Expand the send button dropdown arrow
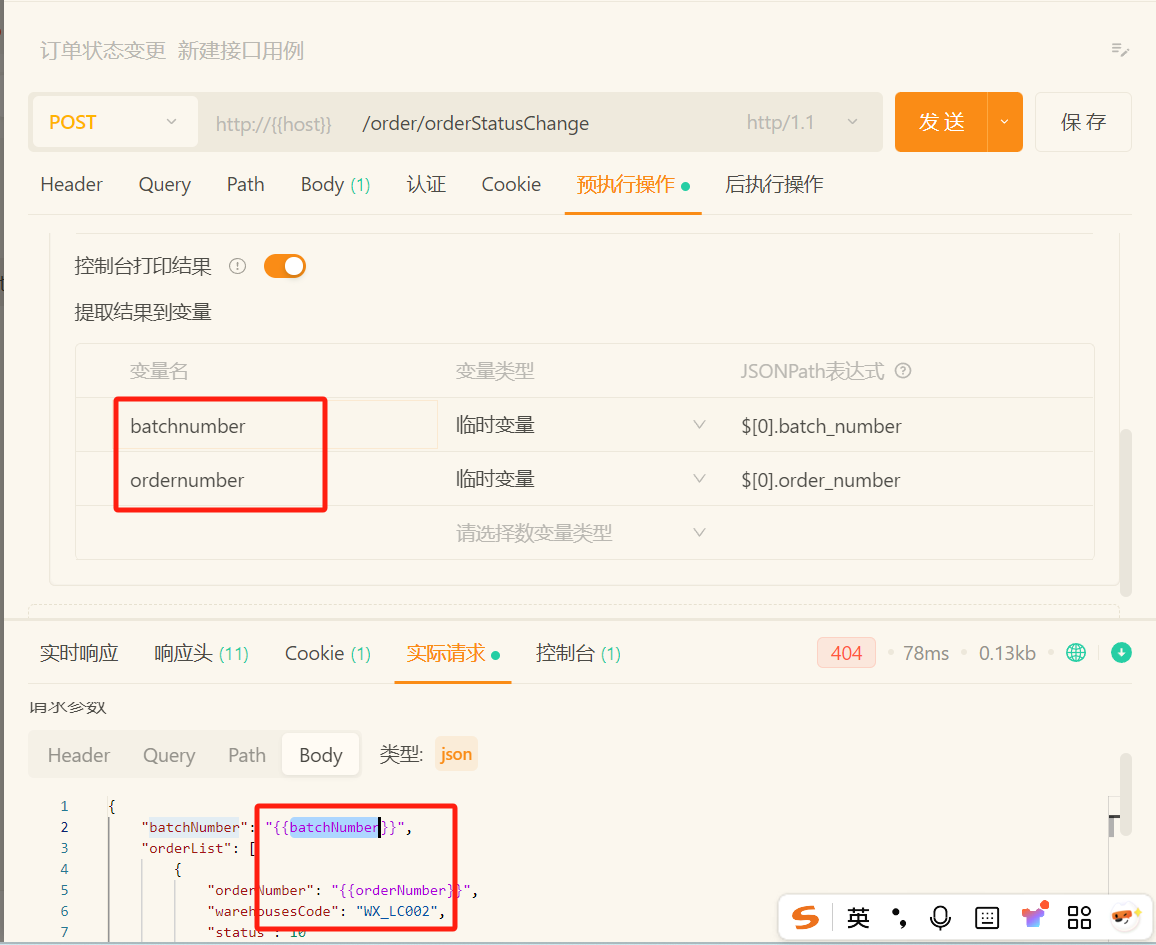 tap(1004, 122)
